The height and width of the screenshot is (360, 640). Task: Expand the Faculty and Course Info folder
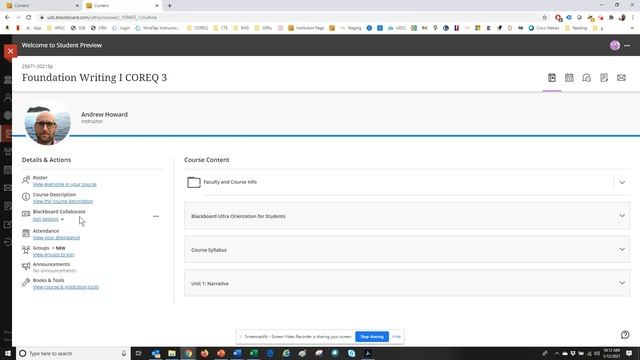(x=622, y=182)
